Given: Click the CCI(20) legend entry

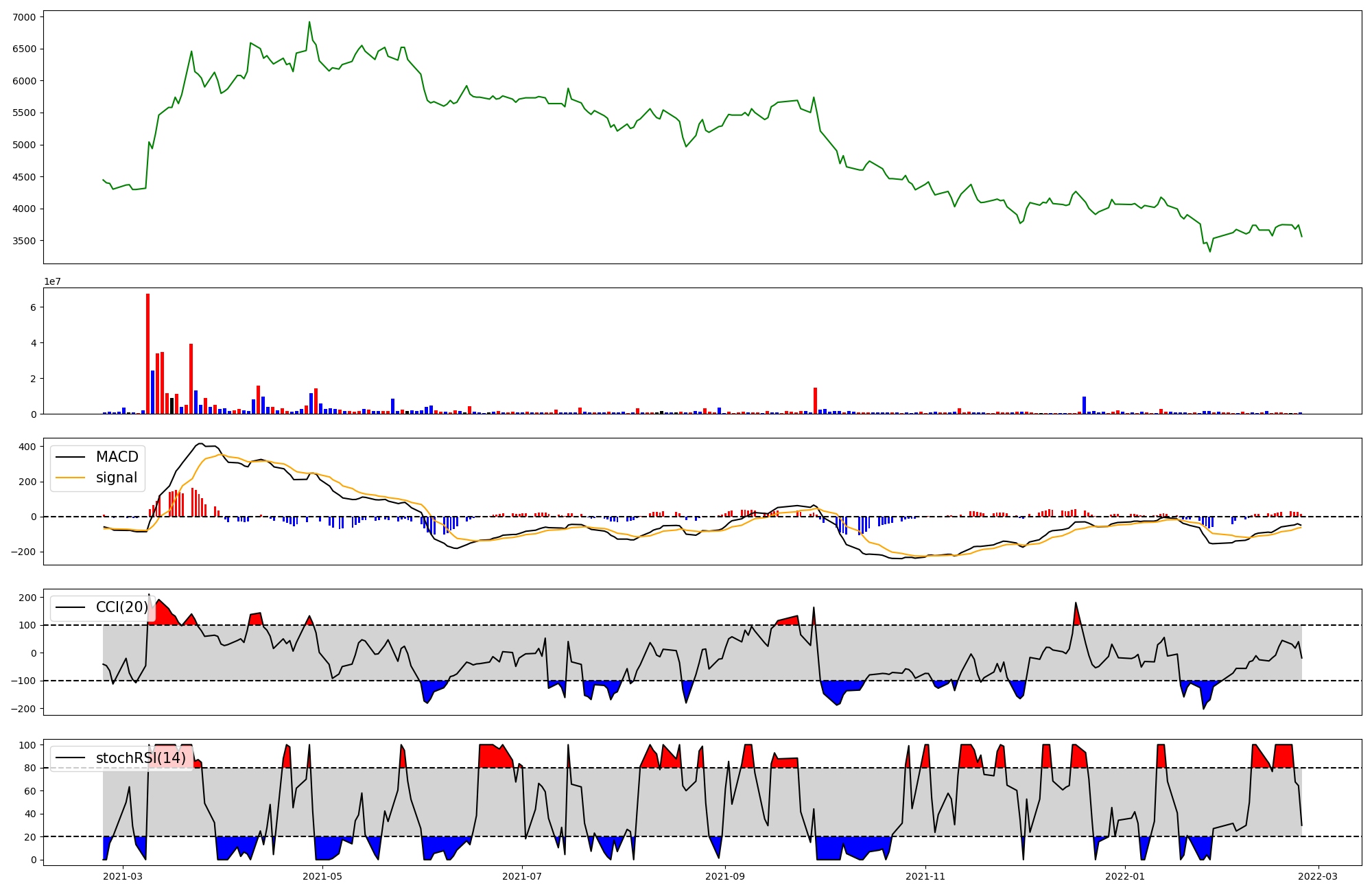Looking at the screenshot, I should [x=122, y=607].
